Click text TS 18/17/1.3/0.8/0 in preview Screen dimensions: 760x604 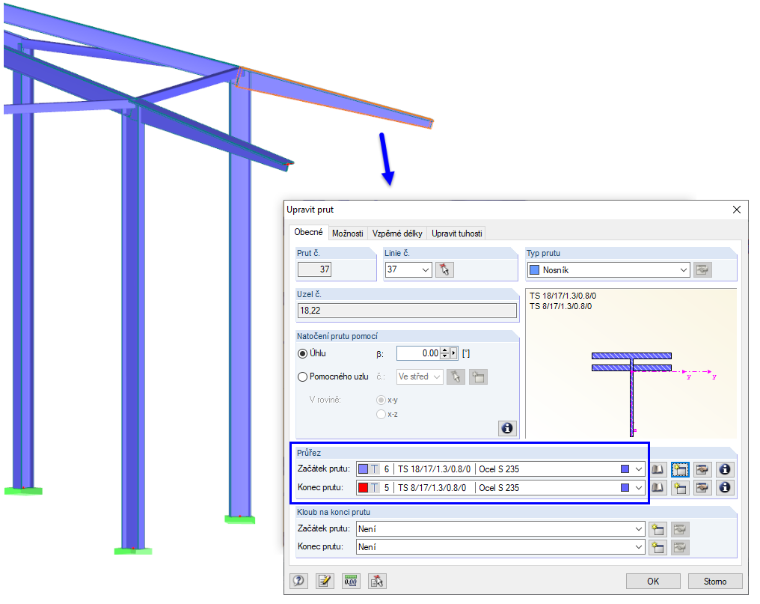click(563, 296)
